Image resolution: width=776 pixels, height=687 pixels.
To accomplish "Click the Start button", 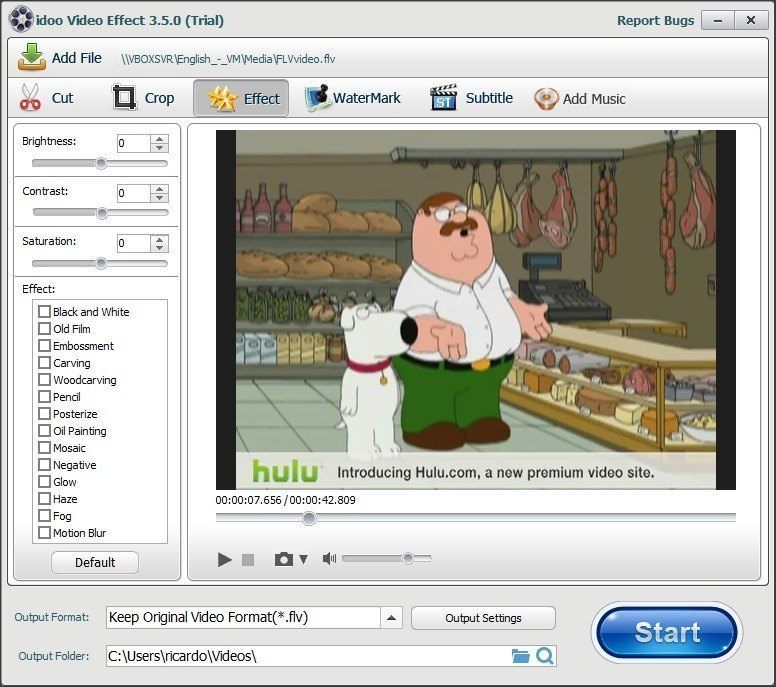I will pos(667,633).
